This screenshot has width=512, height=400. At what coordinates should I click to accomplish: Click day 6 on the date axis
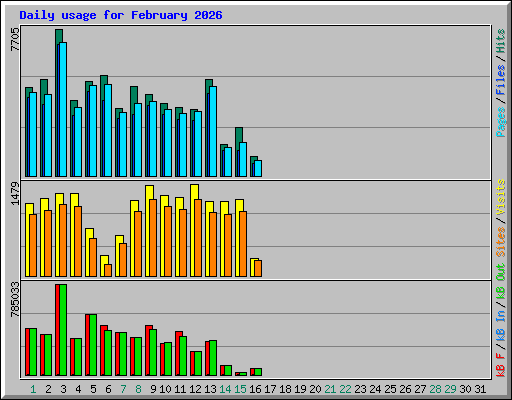coord(108,389)
